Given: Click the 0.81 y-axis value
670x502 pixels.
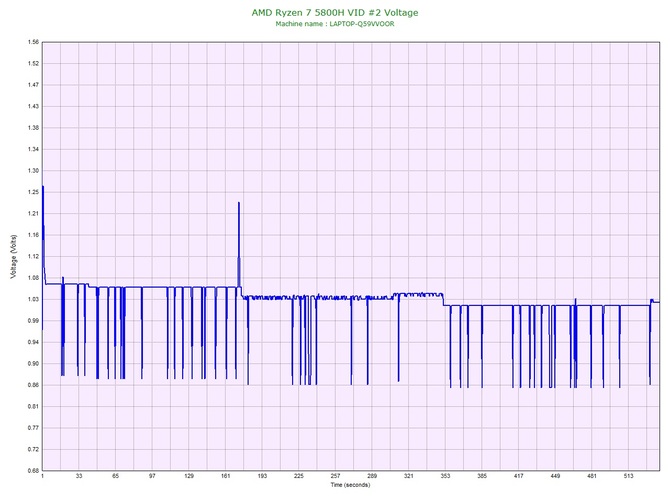Looking at the screenshot, I should [33, 406].
